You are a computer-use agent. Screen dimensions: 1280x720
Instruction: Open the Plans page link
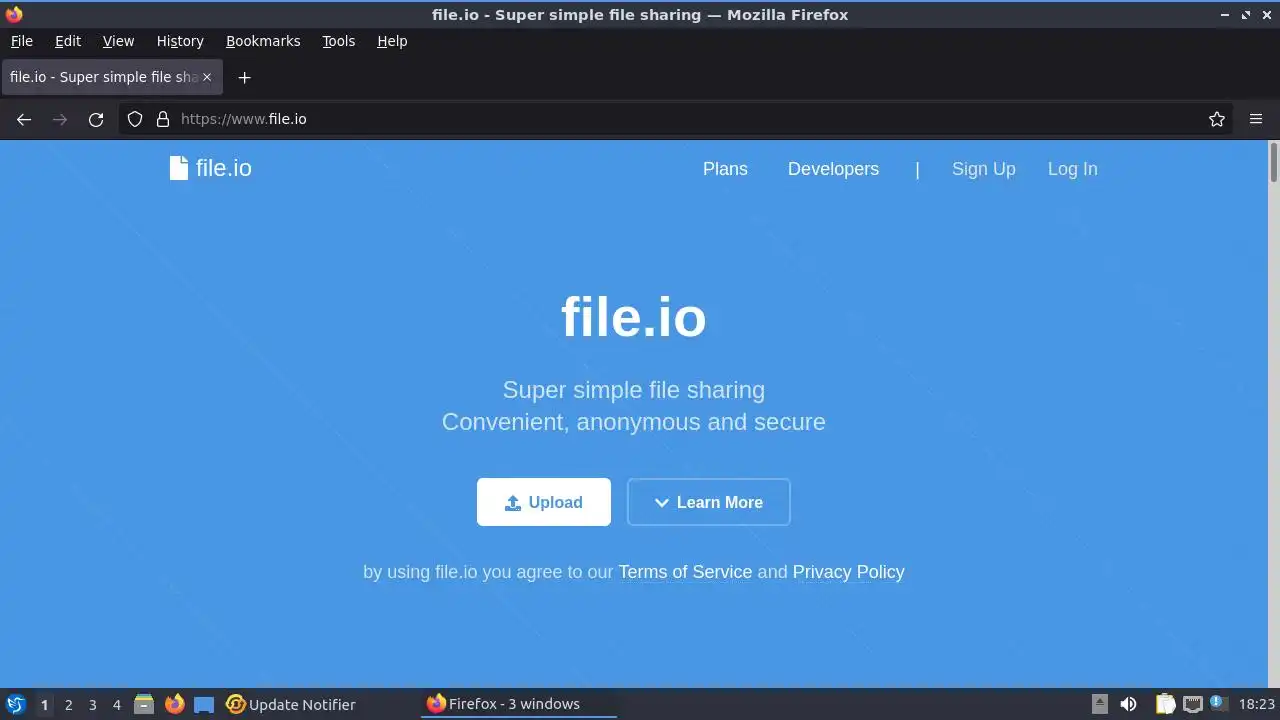point(725,169)
